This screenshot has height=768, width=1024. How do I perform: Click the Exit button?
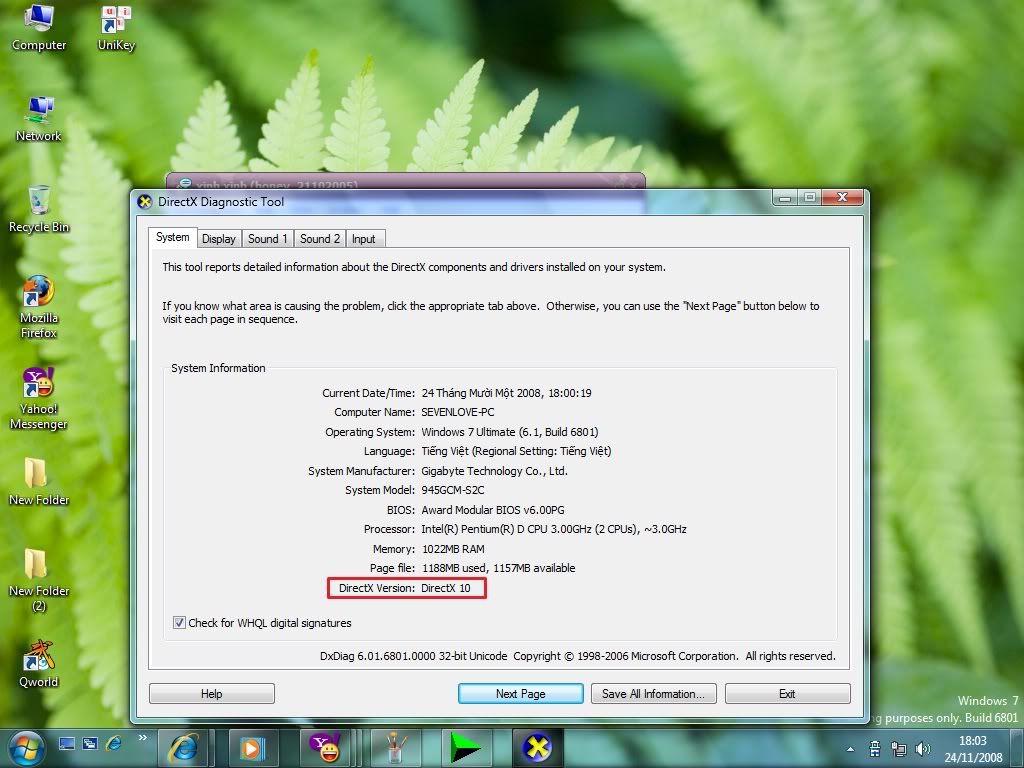788,694
